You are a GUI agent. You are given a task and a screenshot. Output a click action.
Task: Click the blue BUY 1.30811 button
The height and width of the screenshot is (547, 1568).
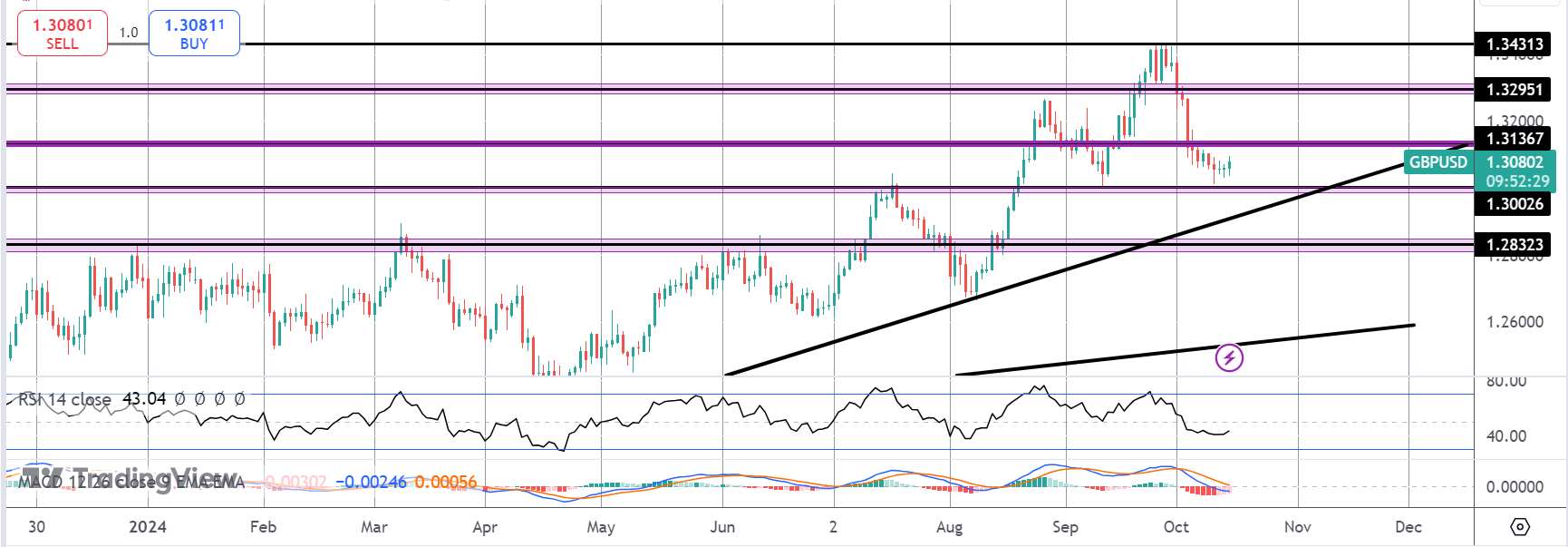[194, 34]
